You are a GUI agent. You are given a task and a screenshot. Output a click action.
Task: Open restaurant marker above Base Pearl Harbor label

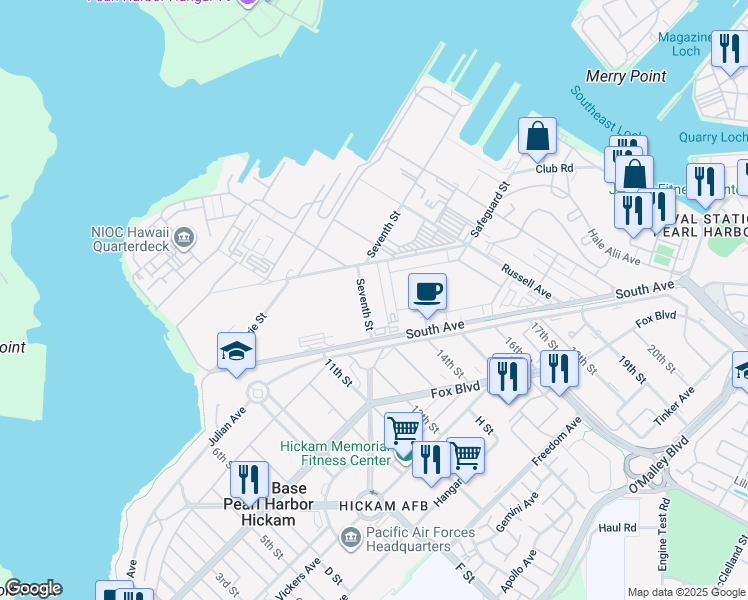[x=249, y=480]
